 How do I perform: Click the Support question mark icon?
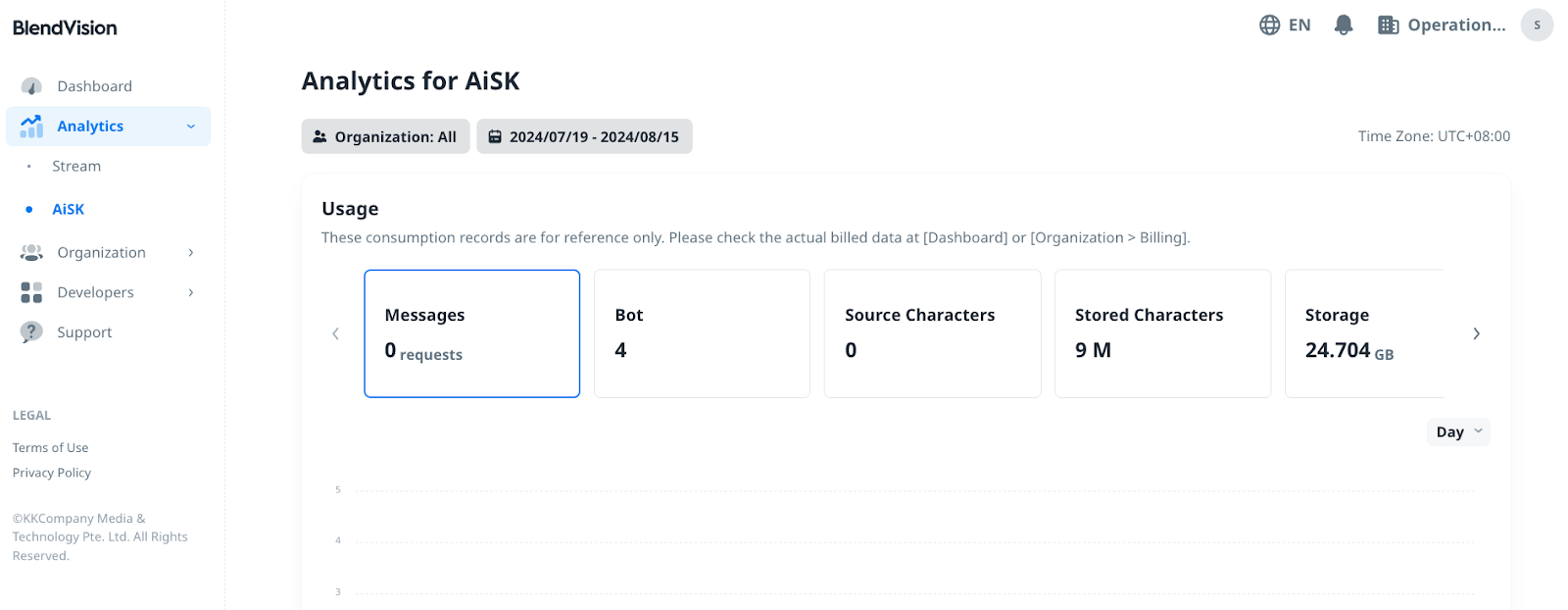tap(31, 332)
